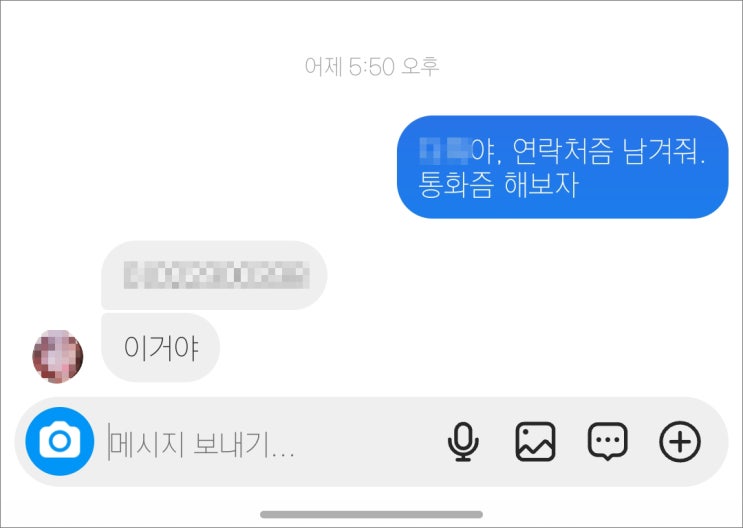Open the sender's pixelated profile picture
The width and height of the screenshot is (743, 528).
click(x=57, y=356)
